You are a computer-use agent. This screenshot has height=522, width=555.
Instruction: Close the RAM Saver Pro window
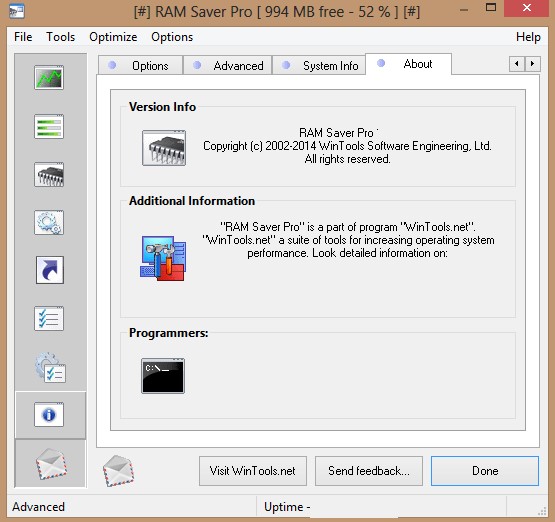pyautogui.click(x=527, y=8)
